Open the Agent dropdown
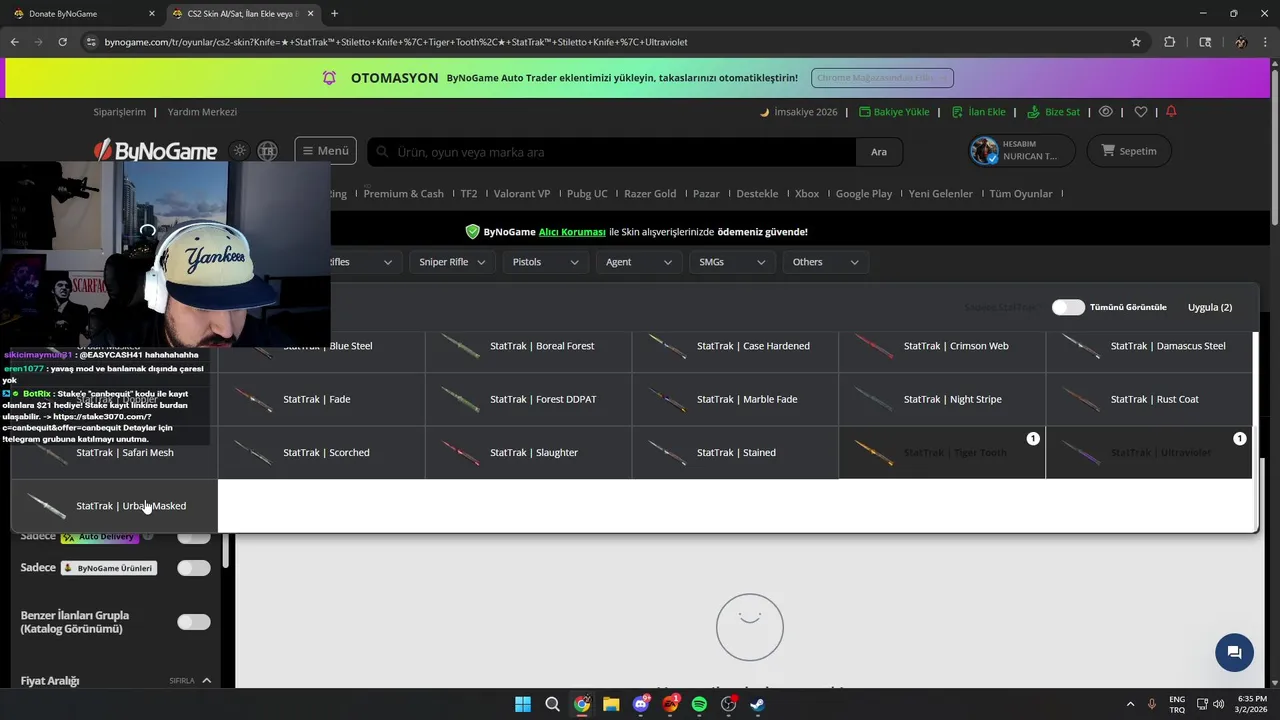1280x720 pixels. coord(638,262)
